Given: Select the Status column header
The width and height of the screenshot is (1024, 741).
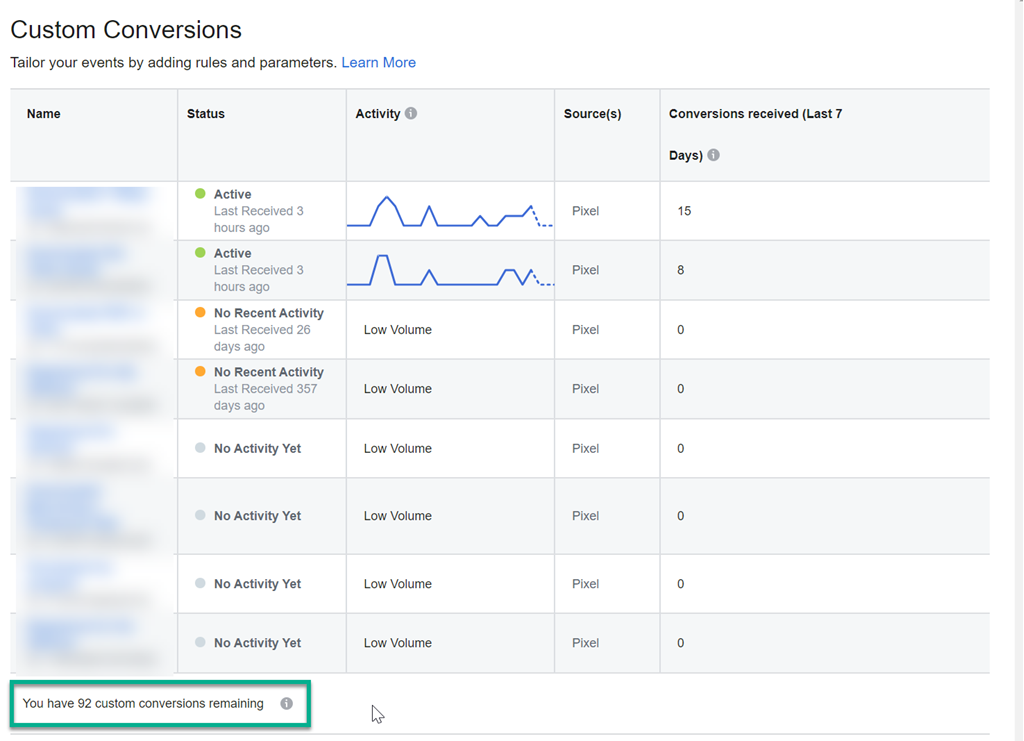Looking at the screenshot, I should (206, 114).
